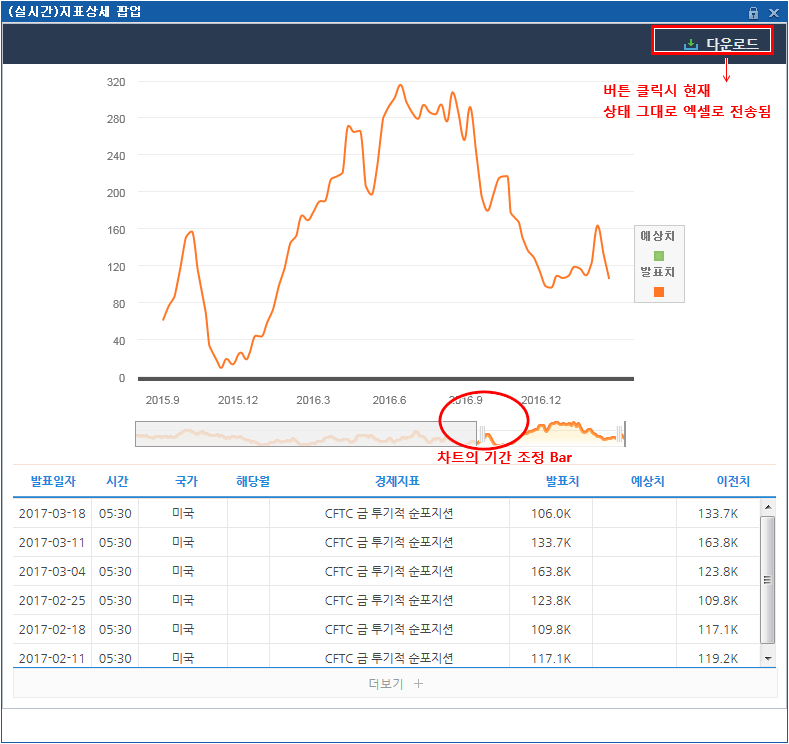Screen dimensions: 789x744
Task: Click the 163.8K value in 2017-03-04 row 발표치
Action: coord(551,572)
